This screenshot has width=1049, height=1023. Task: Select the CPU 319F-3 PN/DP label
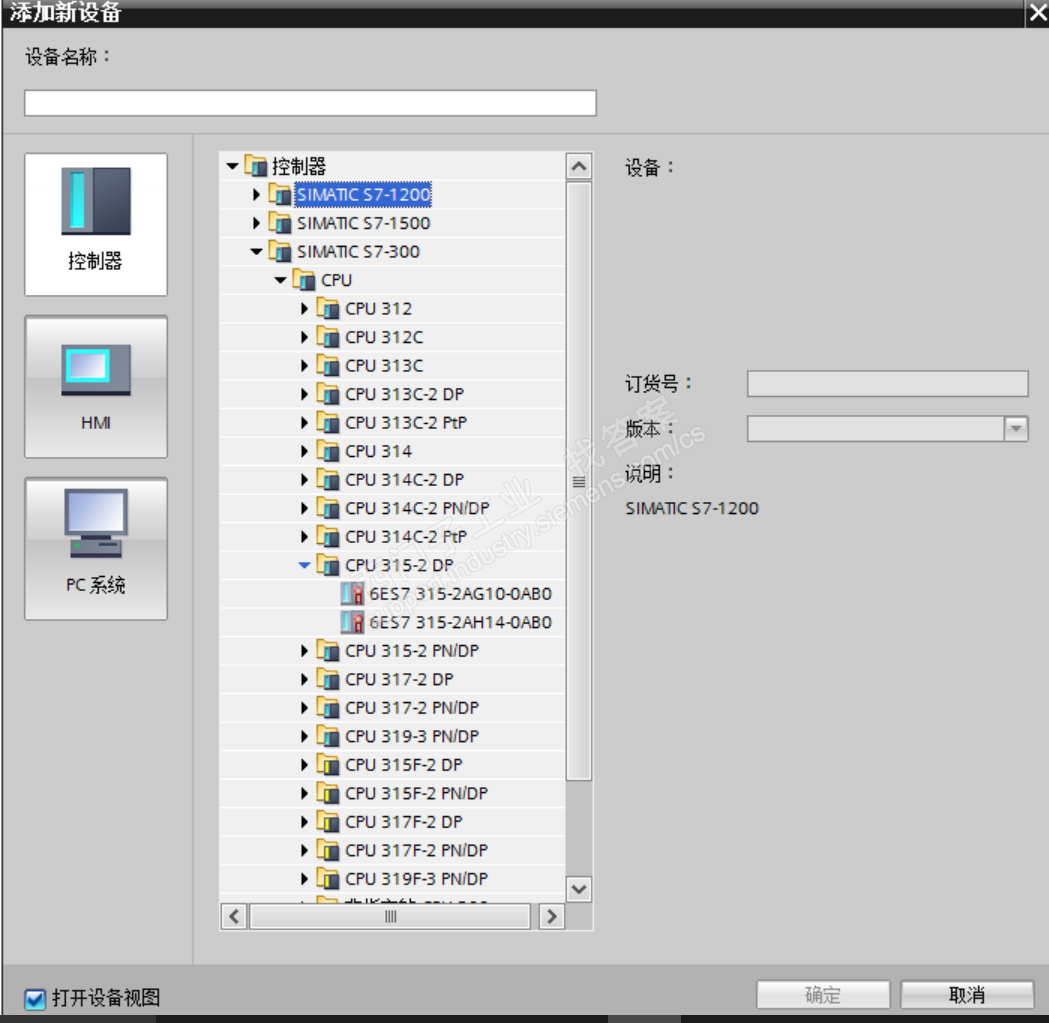tap(416, 878)
